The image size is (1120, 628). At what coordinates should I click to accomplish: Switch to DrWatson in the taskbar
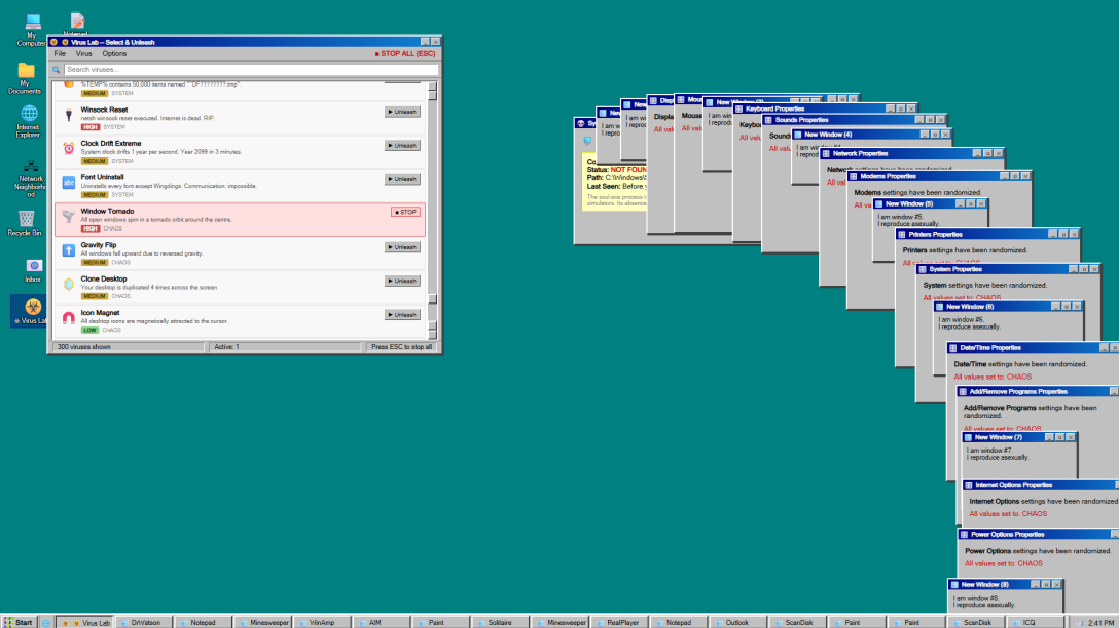[144, 623]
